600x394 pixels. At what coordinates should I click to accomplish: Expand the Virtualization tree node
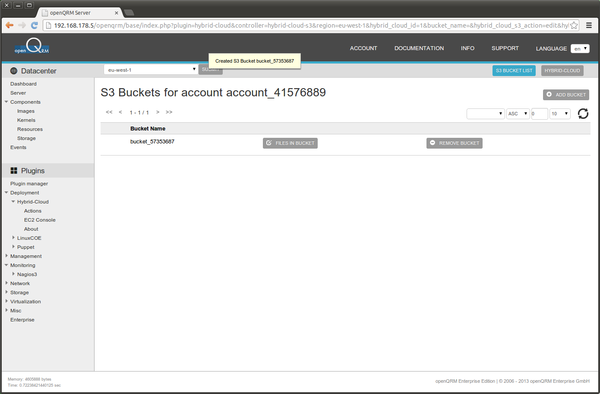click(6, 301)
